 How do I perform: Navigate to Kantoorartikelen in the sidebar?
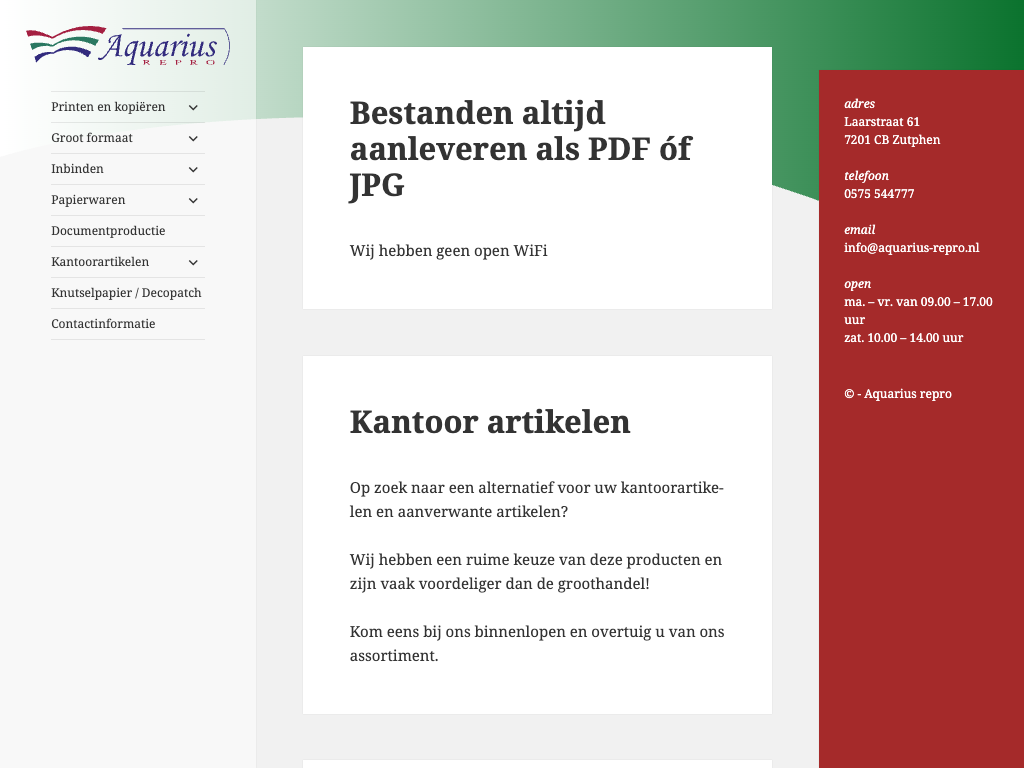(100, 262)
